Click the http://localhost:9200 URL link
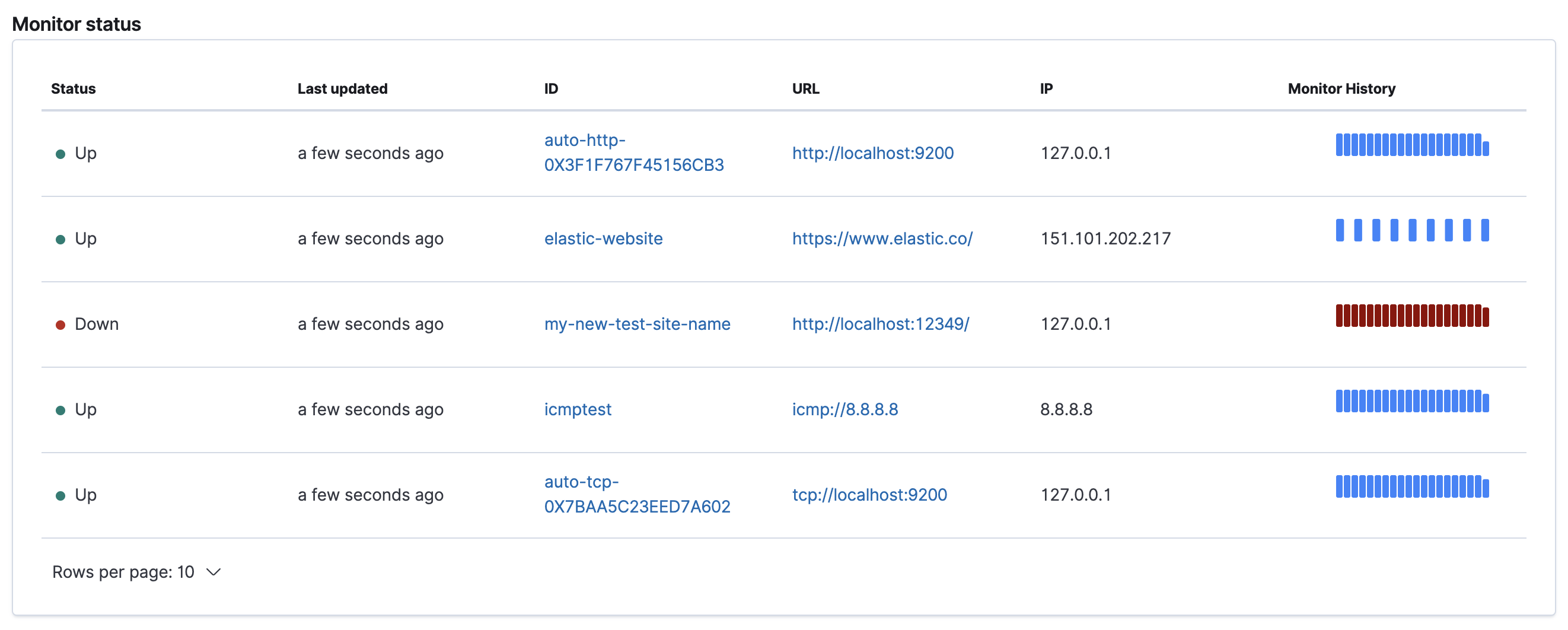The height and width of the screenshot is (630, 1568). 873,154
